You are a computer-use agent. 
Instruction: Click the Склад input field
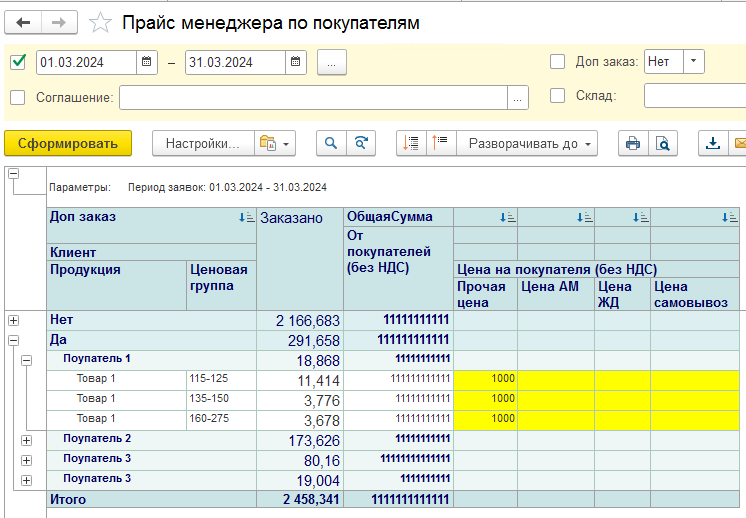pos(695,96)
